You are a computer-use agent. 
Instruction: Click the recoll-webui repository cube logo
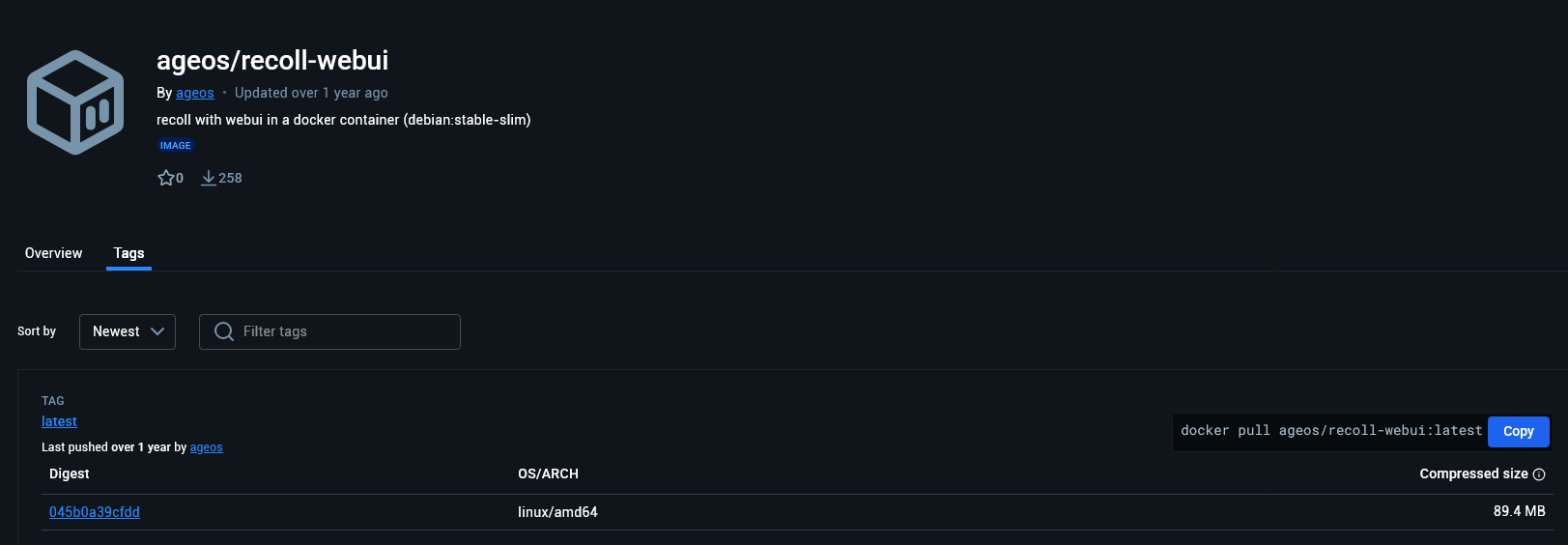(75, 102)
